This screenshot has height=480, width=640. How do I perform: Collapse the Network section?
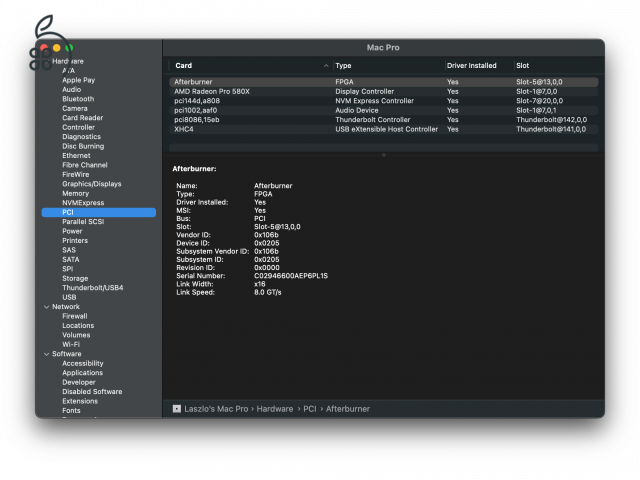47,307
